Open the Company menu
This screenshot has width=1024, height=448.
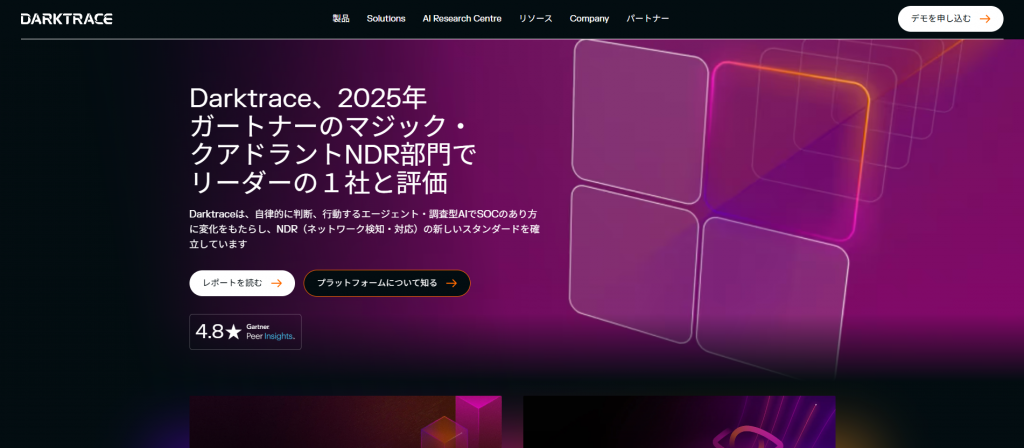[589, 19]
